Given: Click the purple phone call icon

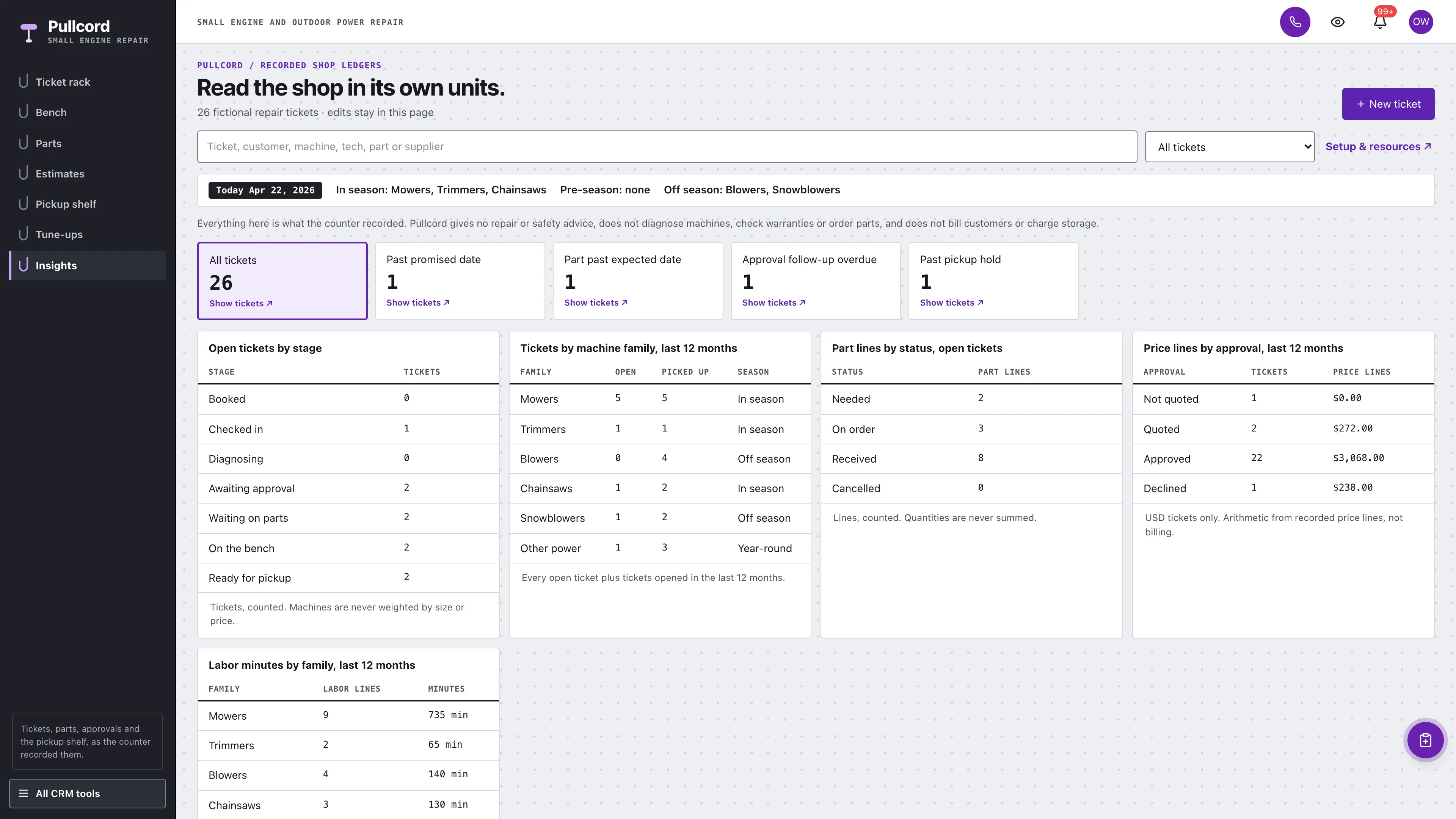Looking at the screenshot, I should pyautogui.click(x=1295, y=22).
